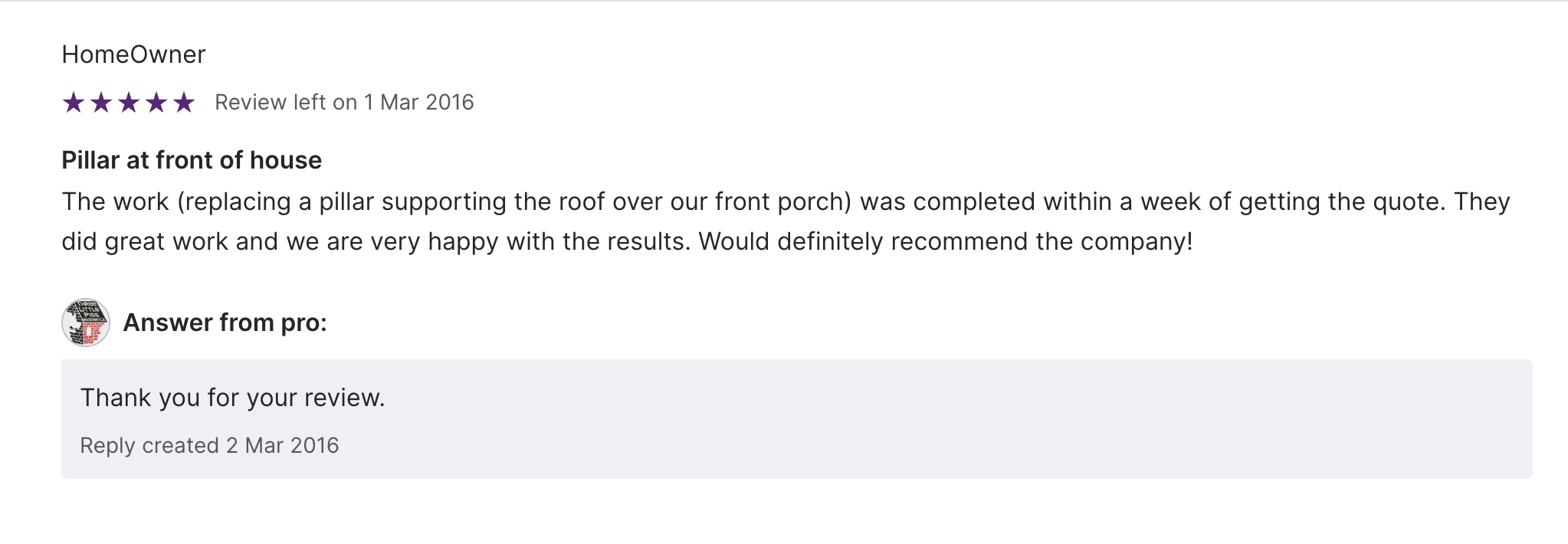Click the fourth purple rating star
The height and width of the screenshot is (544, 1568).
coord(156,103)
